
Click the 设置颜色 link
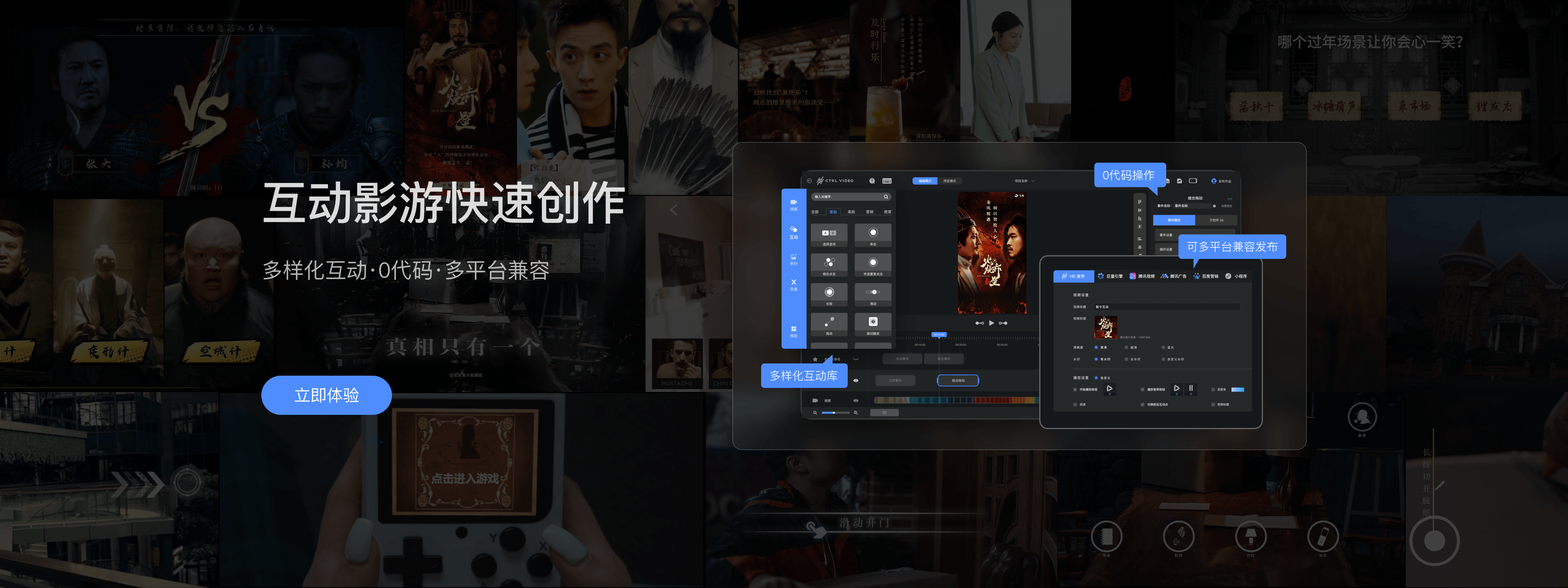(x=1227, y=206)
